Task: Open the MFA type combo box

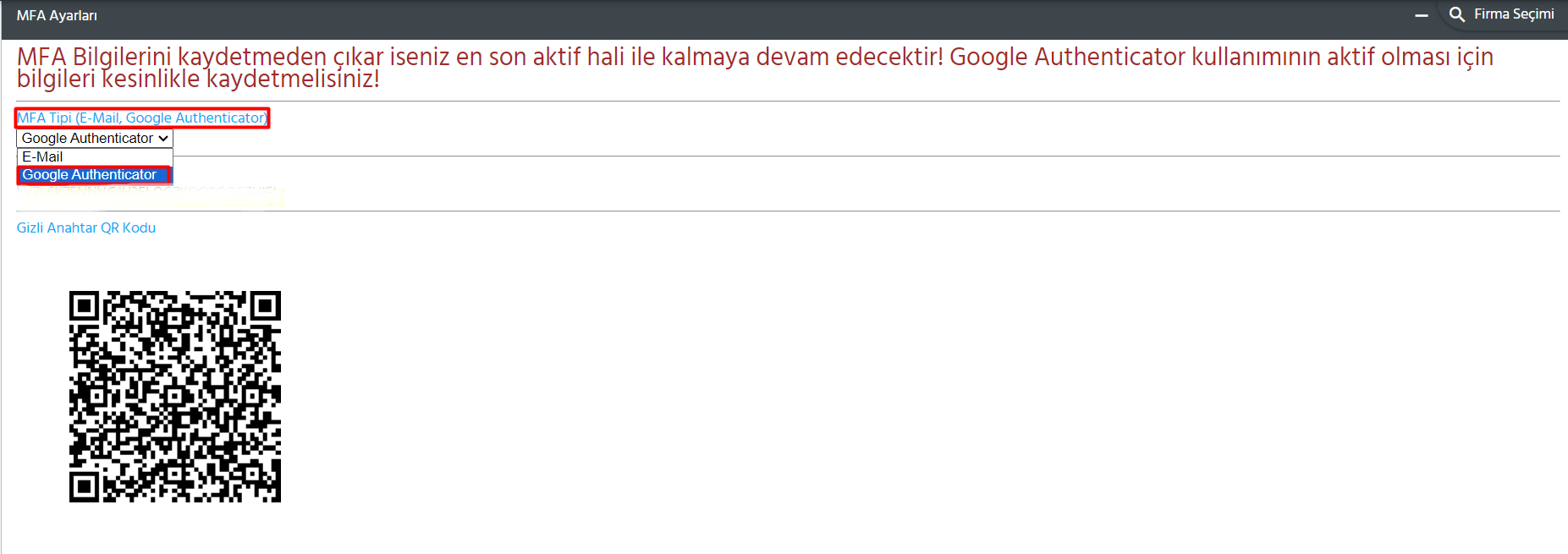Action: coord(95,138)
